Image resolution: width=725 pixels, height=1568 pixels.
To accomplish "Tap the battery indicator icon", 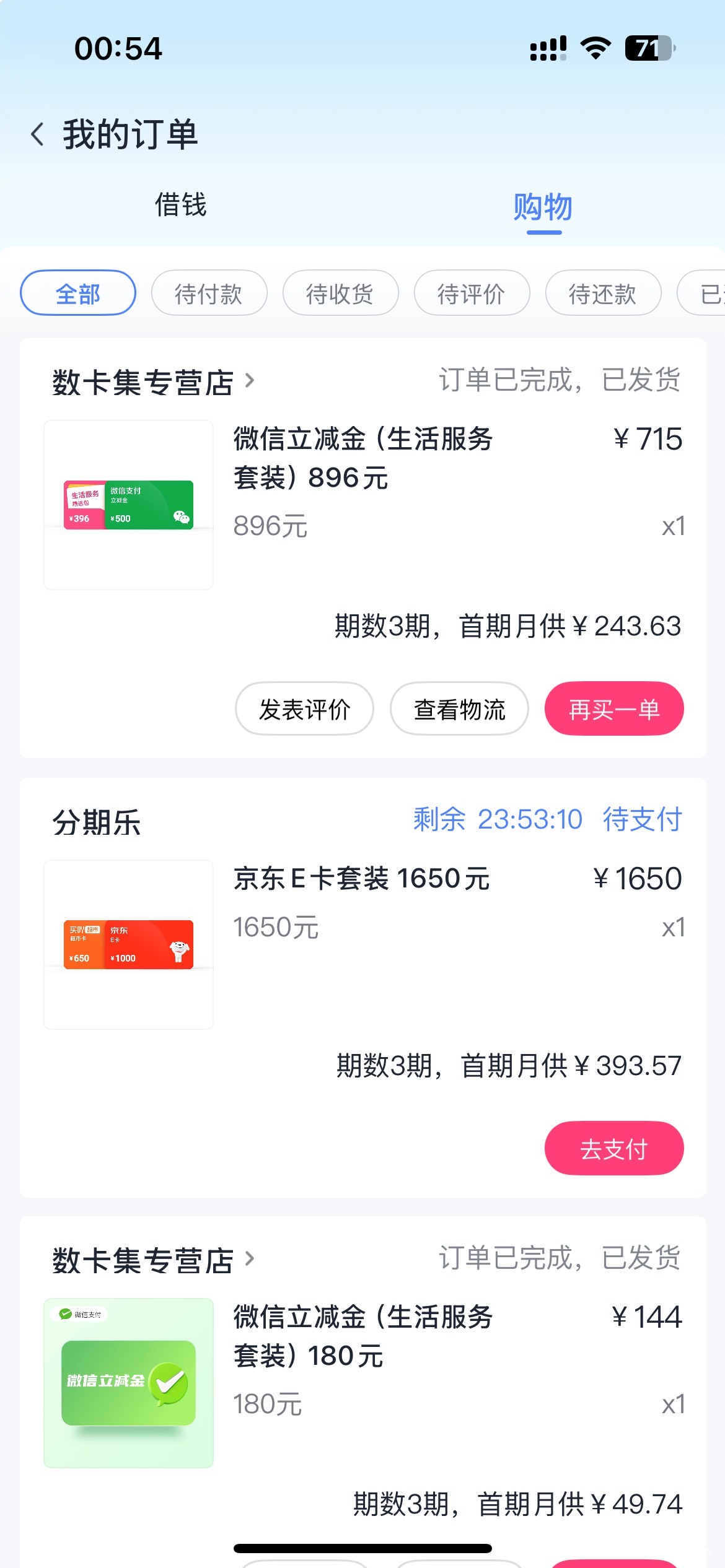I will pyautogui.click(x=649, y=48).
